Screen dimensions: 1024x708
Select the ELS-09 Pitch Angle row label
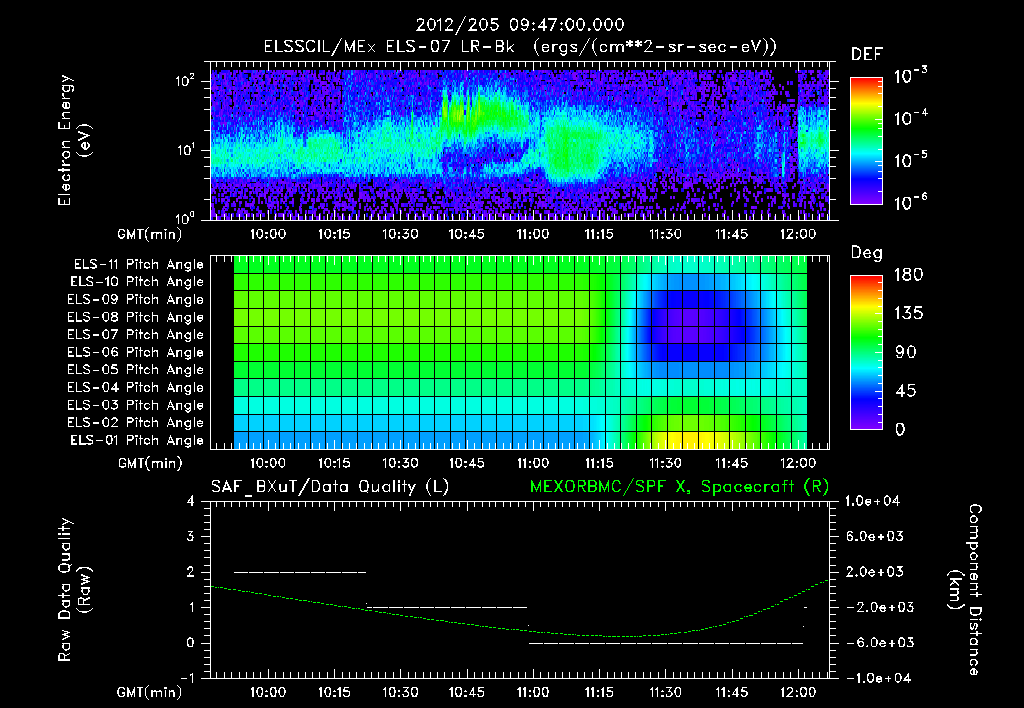[x=136, y=299]
